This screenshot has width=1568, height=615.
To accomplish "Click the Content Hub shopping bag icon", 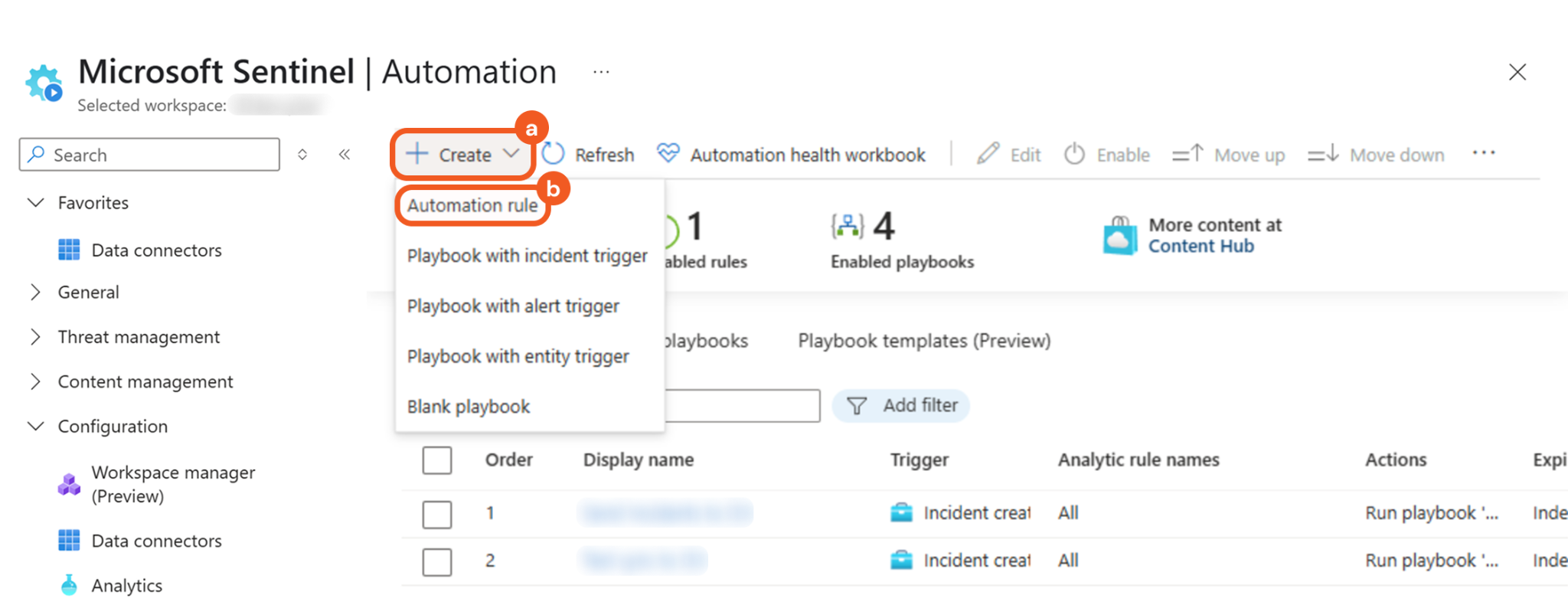I will click(x=1119, y=236).
